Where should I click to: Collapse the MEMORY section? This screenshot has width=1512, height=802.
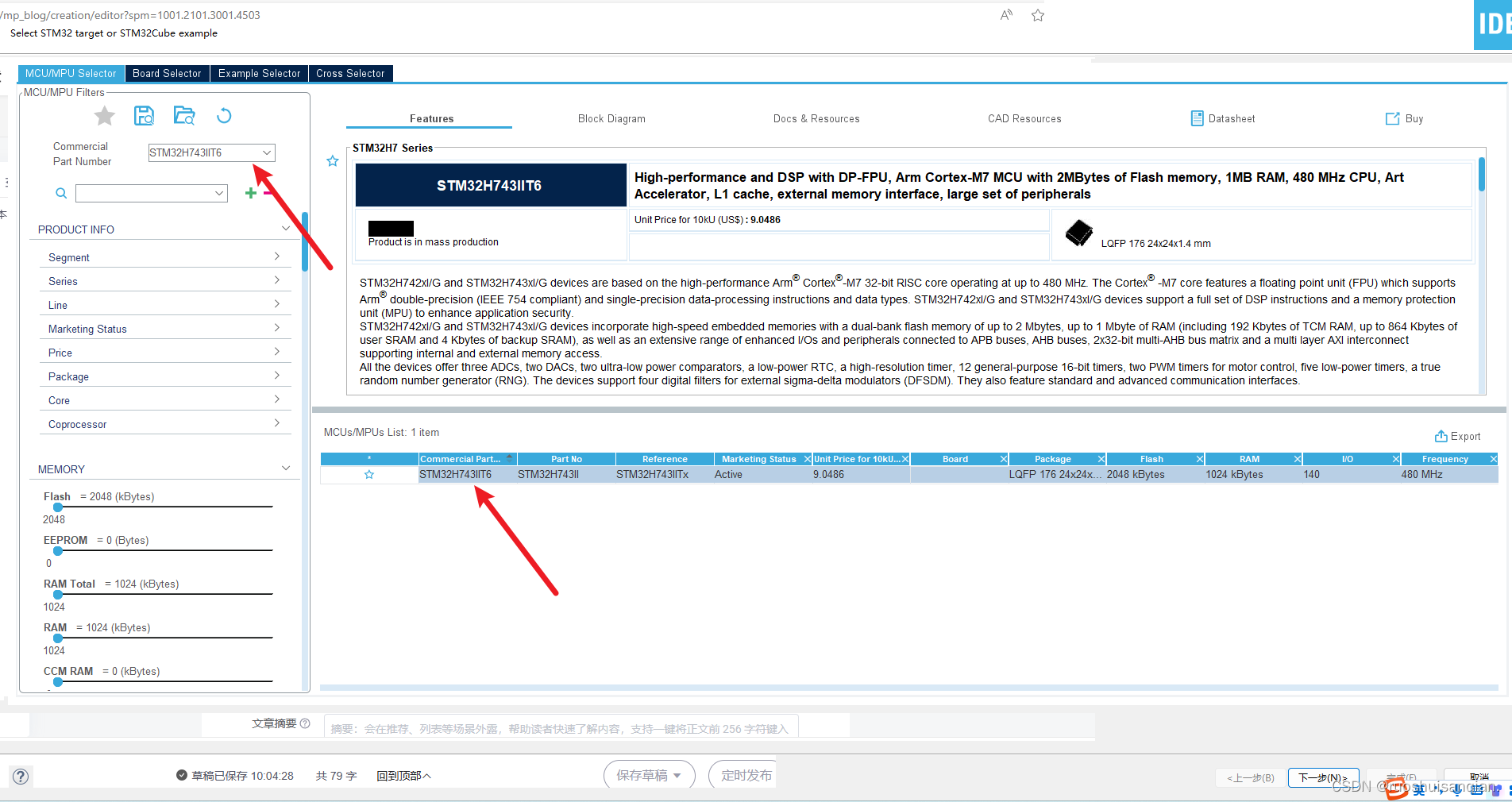tap(286, 468)
